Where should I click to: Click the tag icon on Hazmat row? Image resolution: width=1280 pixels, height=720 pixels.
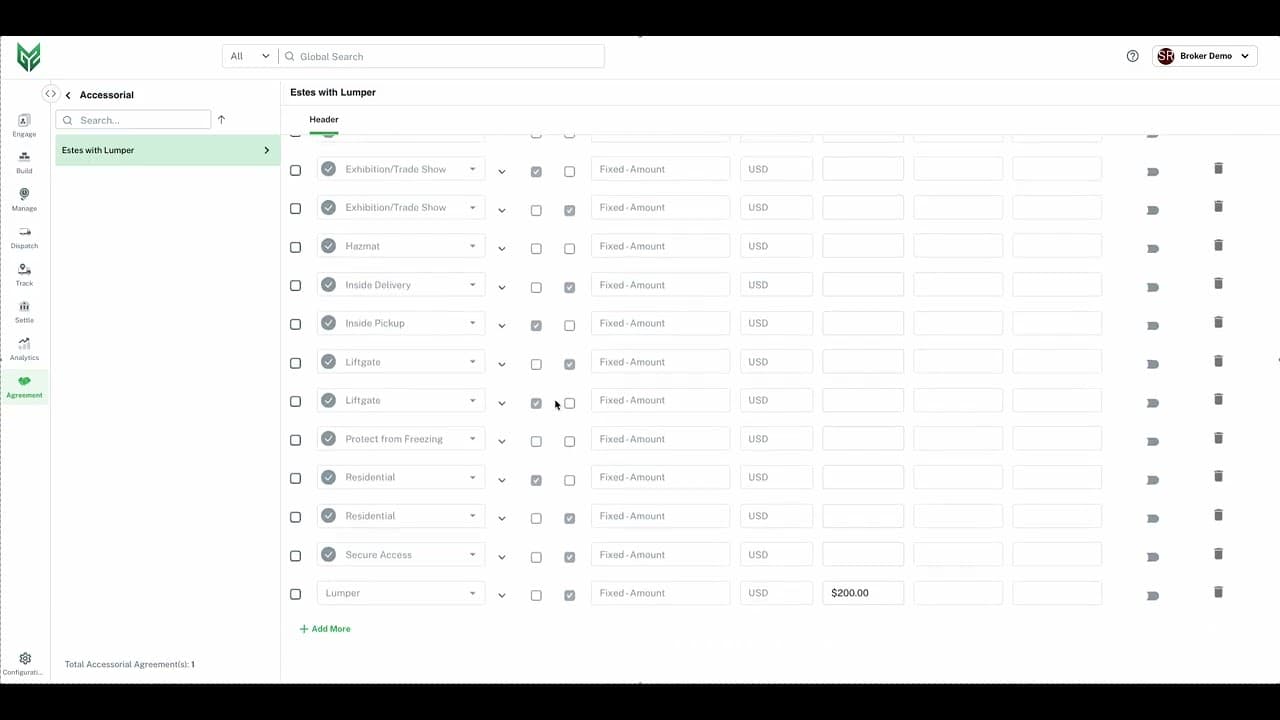[1152, 249]
